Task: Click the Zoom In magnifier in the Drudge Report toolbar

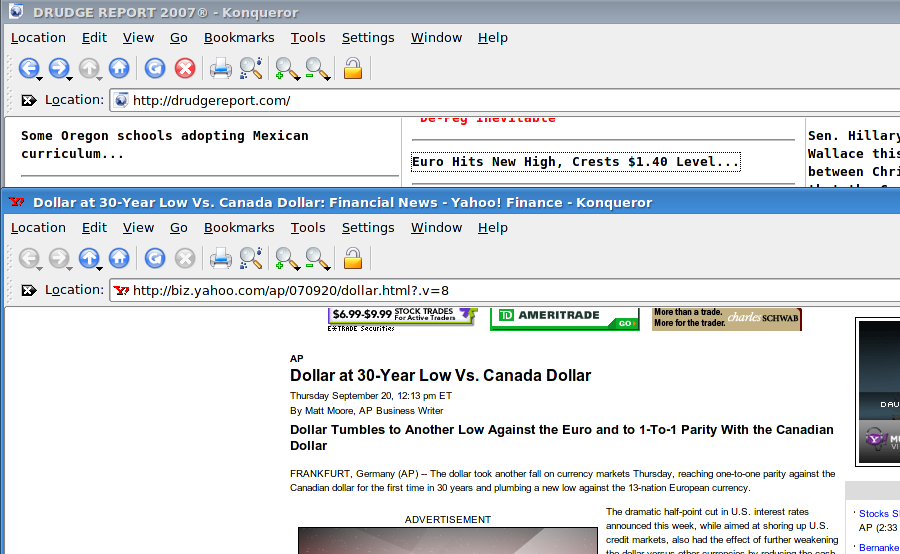Action: tap(287, 68)
